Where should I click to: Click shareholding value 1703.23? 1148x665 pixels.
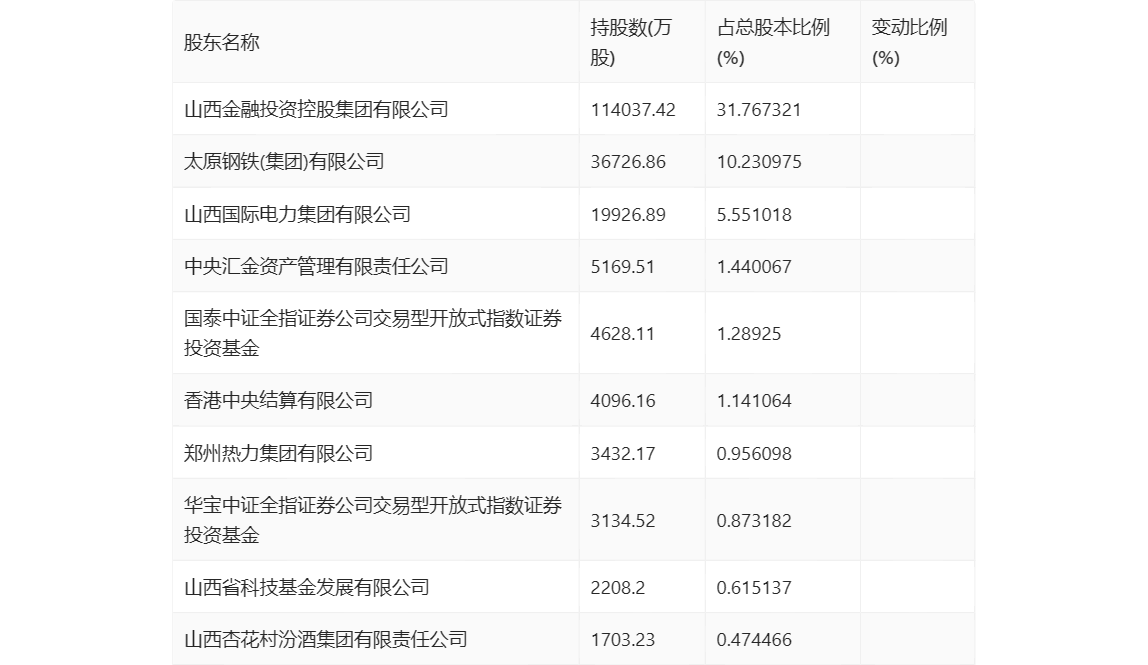pos(623,639)
